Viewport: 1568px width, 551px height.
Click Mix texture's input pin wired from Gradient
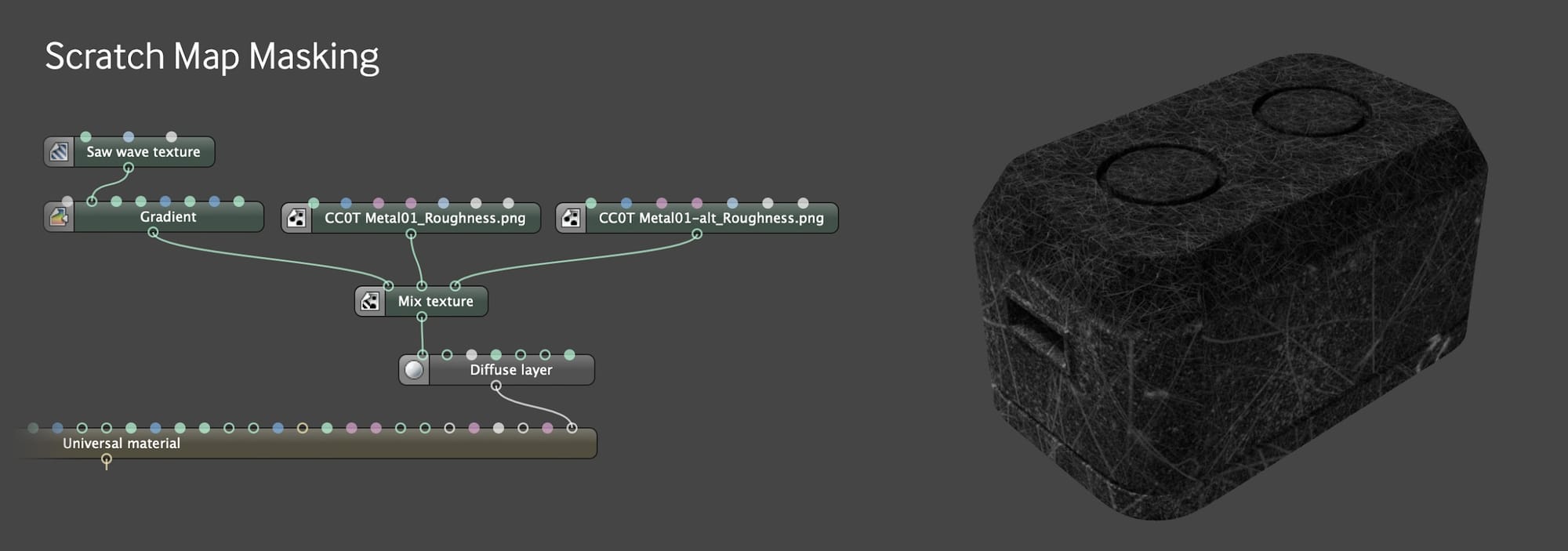[x=388, y=286]
